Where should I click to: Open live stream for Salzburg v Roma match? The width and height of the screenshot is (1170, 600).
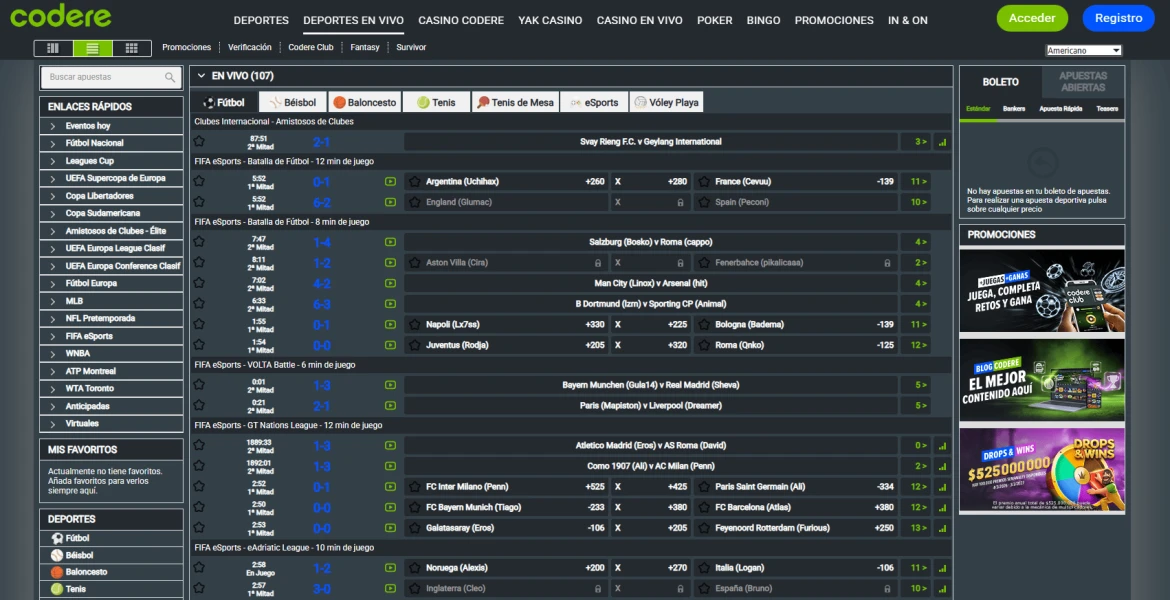click(x=390, y=242)
